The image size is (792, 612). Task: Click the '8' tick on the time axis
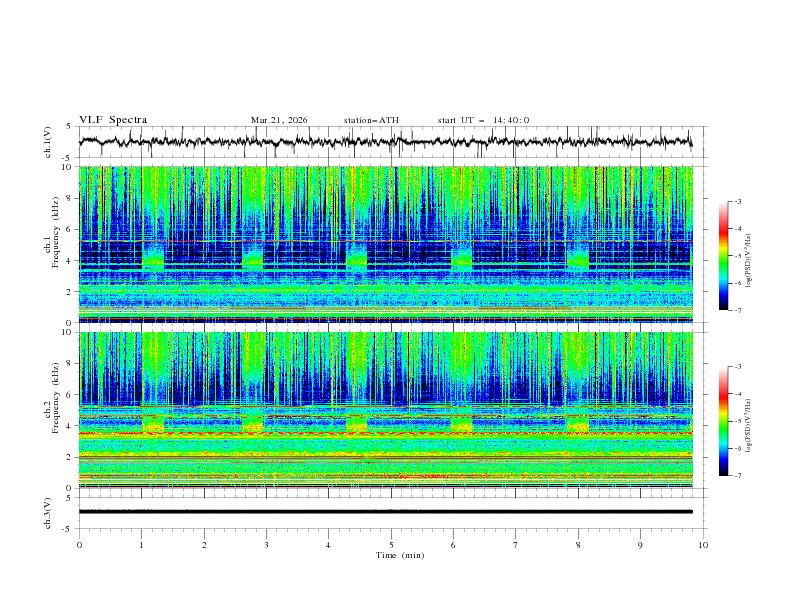[578, 545]
